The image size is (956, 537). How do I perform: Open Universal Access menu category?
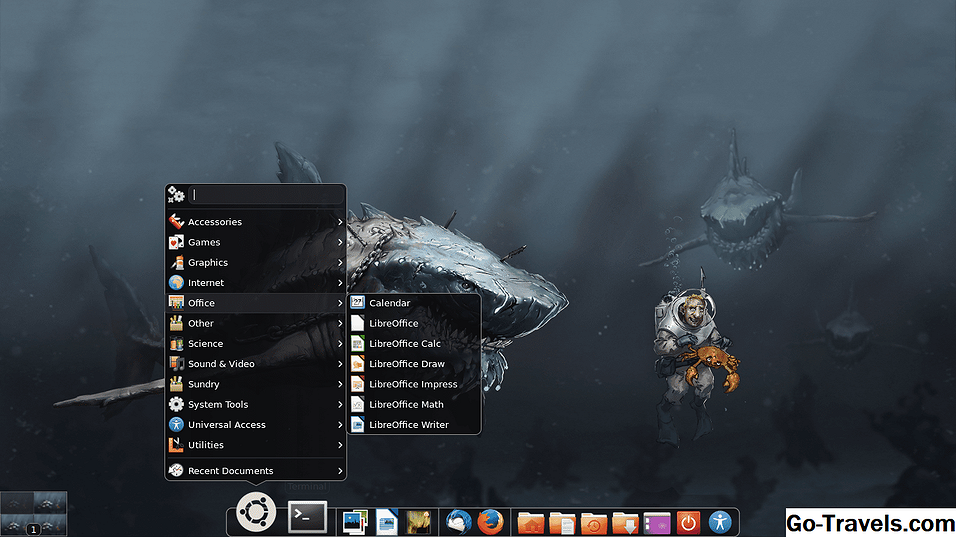pyautogui.click(x=255, y=424)
